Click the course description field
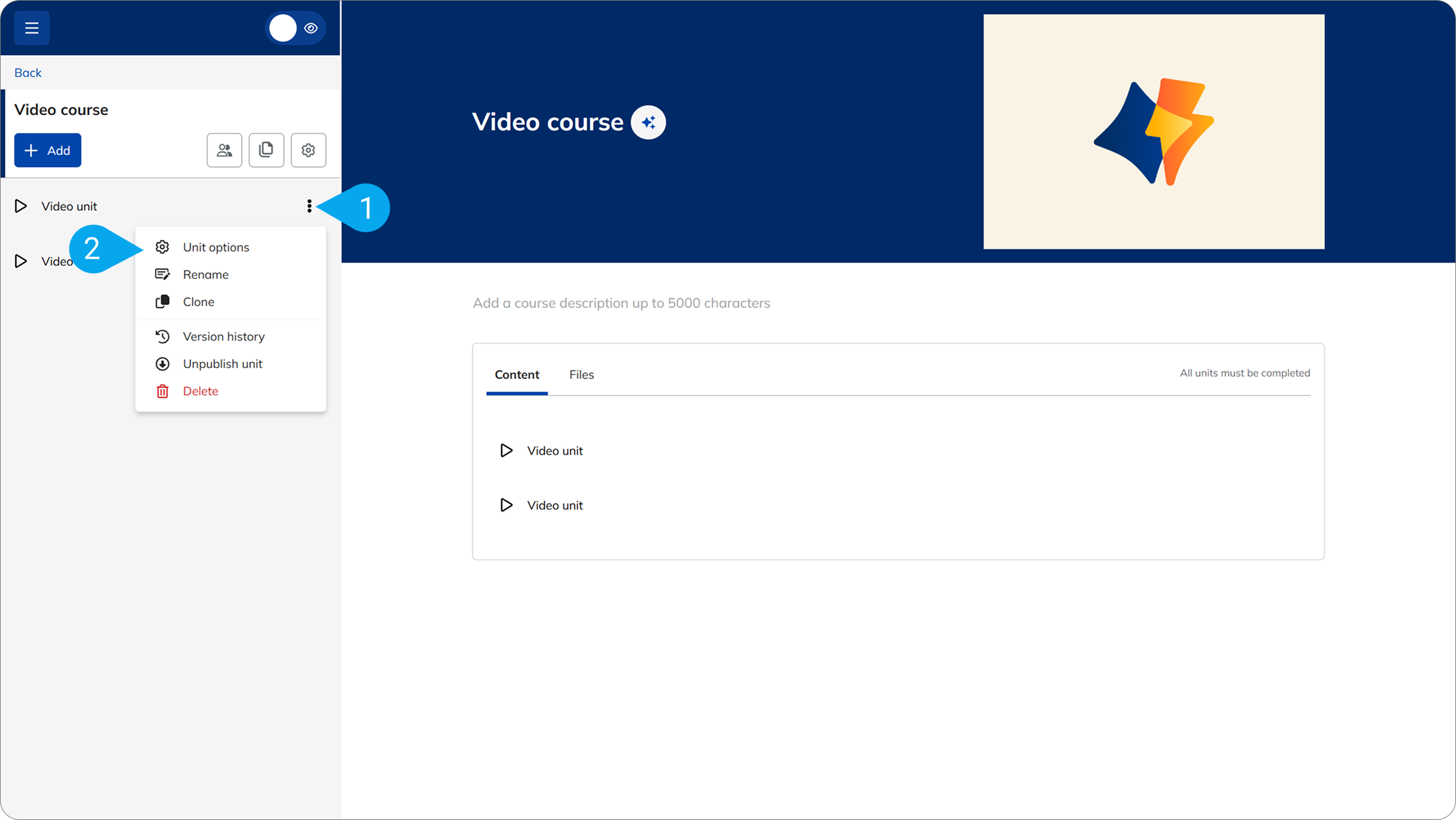The width and height of the screenshot is (1456, 820). [621, 303]
